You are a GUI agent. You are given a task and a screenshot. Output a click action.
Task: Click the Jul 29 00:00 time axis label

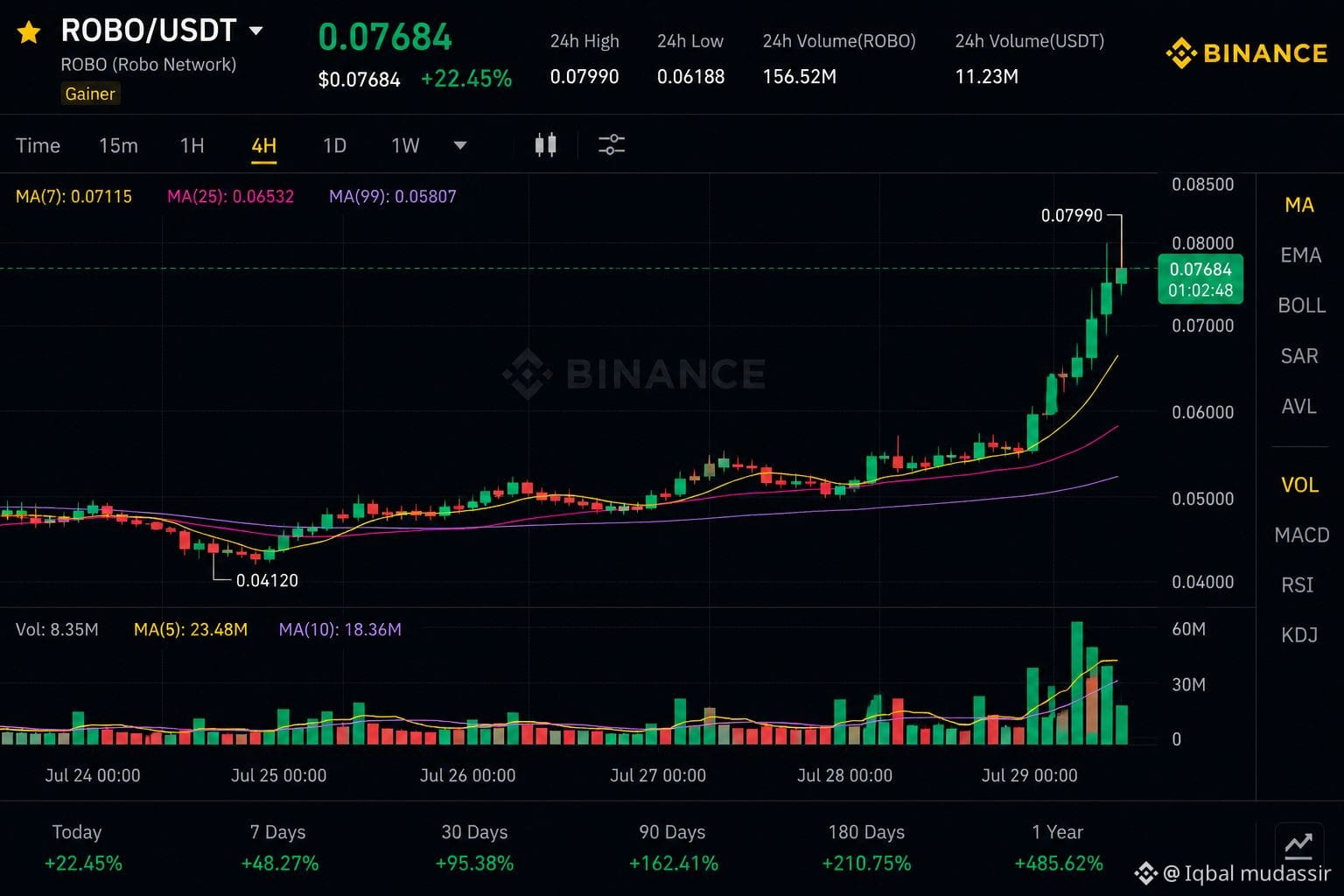tap(1030, 775)
